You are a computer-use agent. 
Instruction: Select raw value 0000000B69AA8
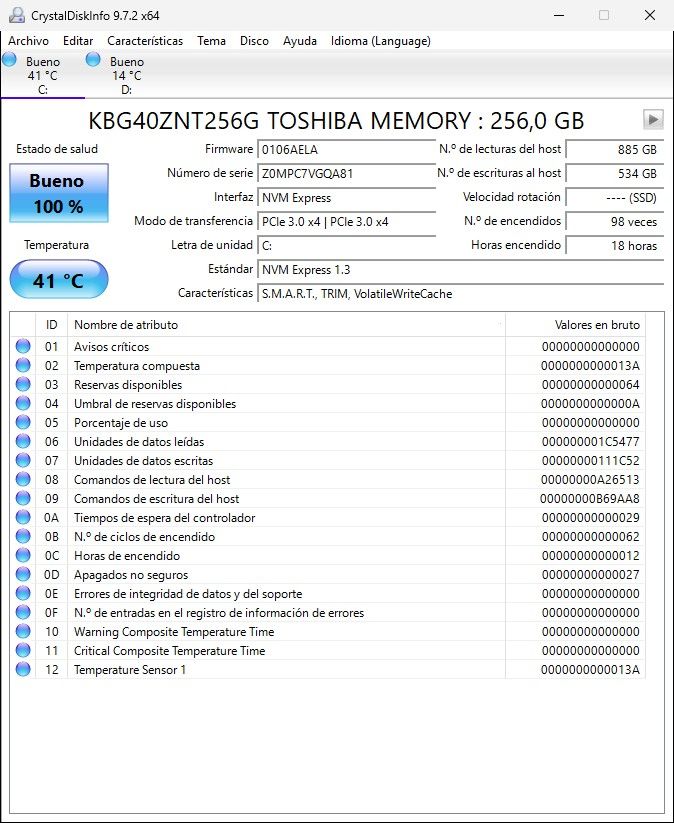pos(590,499)
